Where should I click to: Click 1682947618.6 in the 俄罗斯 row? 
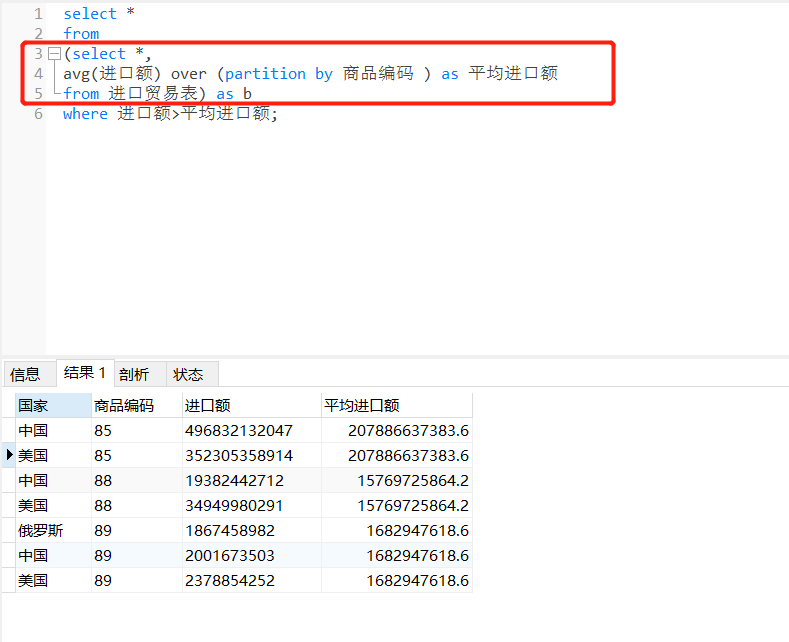pos(397,531)
